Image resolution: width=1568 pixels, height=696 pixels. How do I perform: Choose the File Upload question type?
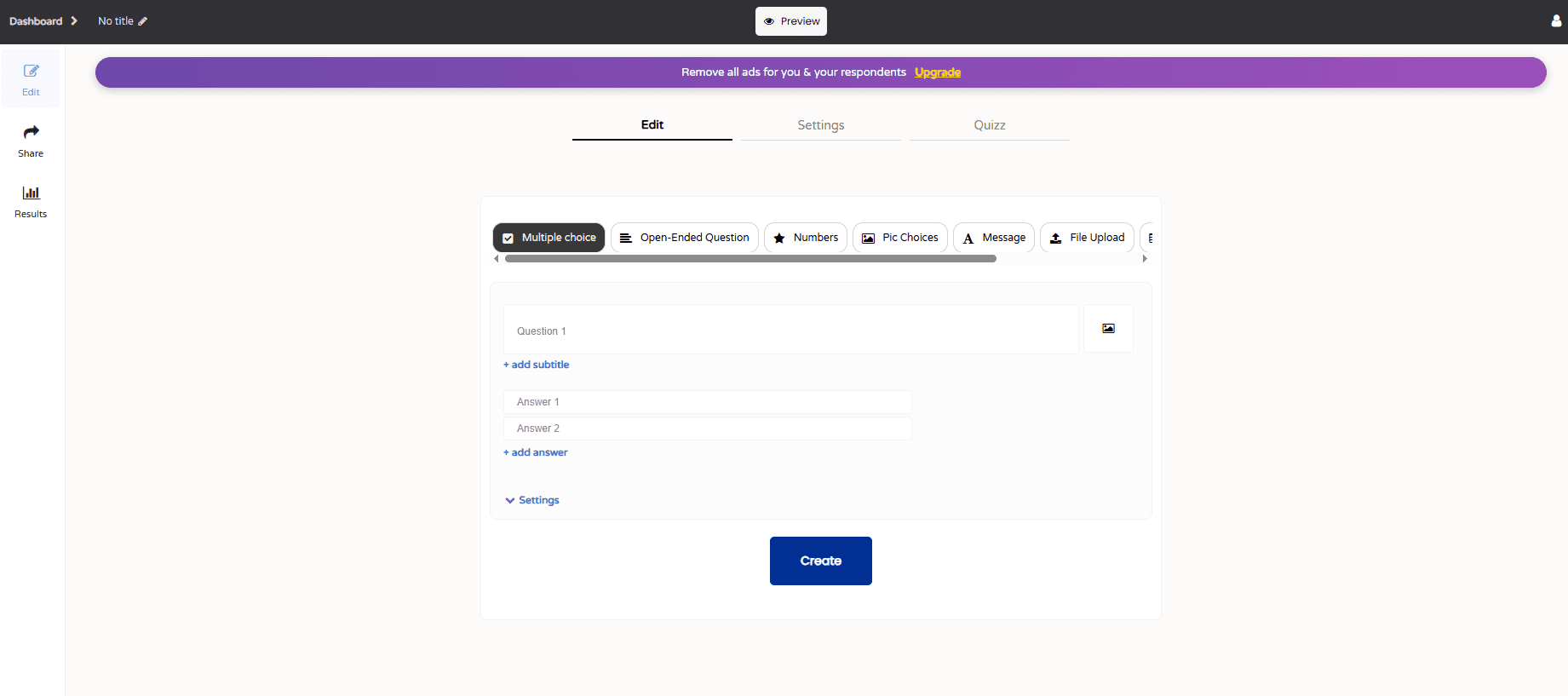[x=1087, y=238]
